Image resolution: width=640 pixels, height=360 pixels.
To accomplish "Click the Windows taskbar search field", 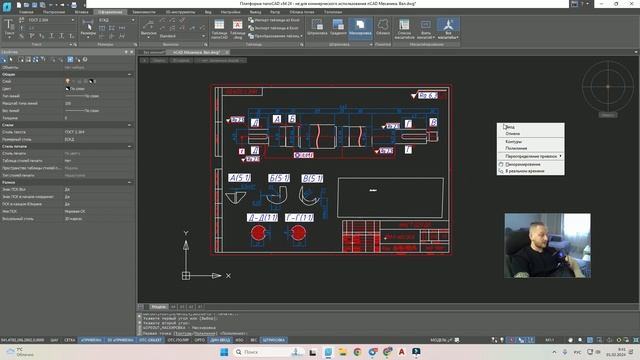I will 268,352.
